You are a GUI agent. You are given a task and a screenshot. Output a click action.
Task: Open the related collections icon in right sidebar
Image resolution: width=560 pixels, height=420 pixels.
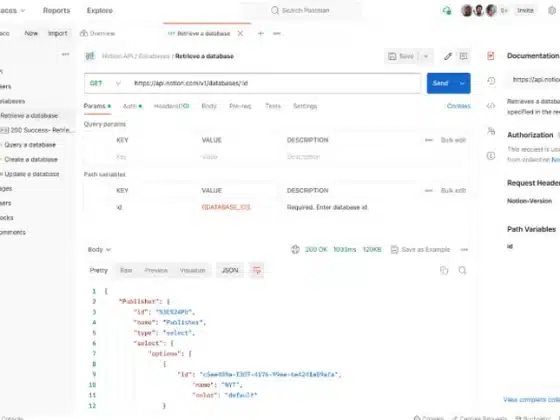click(491, 131)
